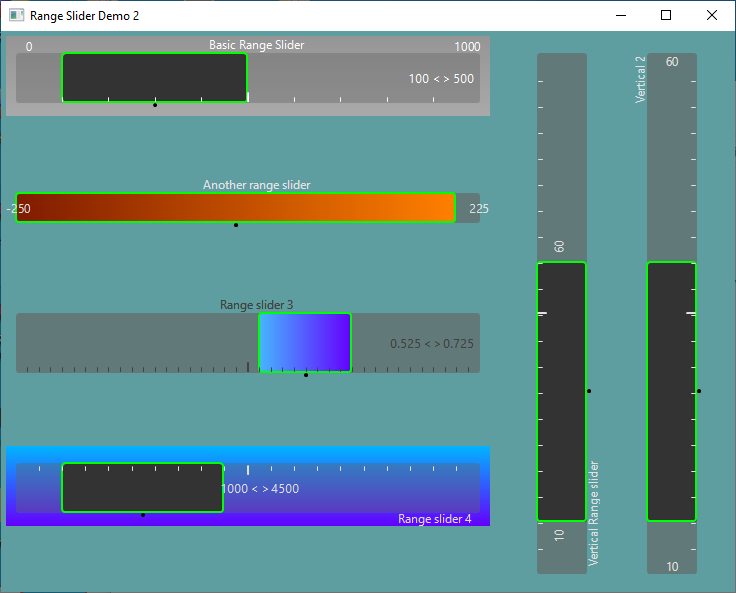The width and height of the screenshot is (736, 593).
Task: Close the Range Slider Demo 2 window
Action: click(711, 16)
